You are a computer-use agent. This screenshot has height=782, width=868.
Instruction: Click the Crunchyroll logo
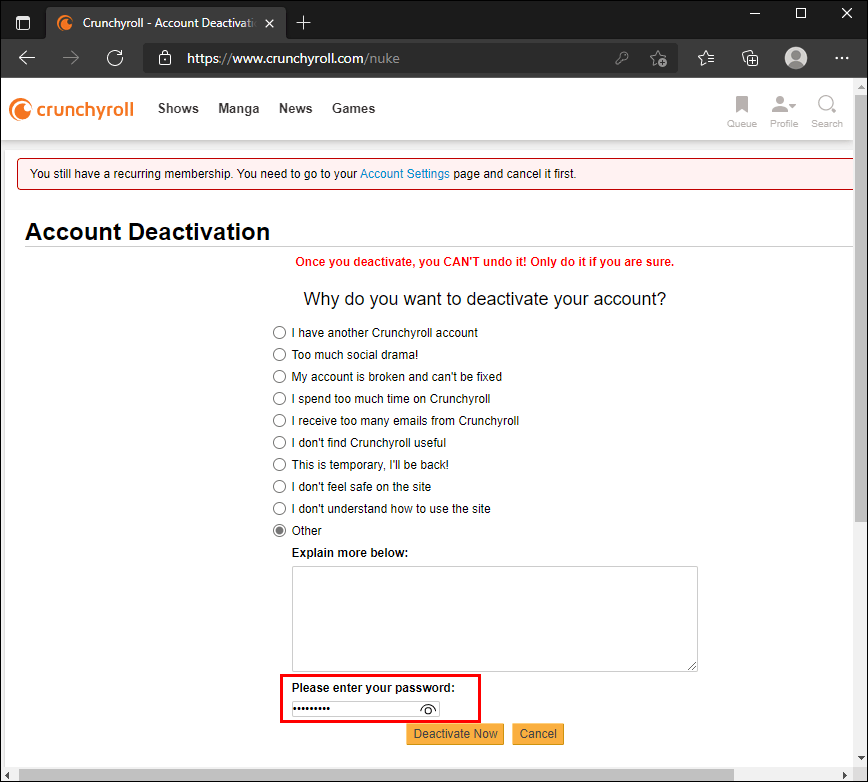click(x=71, y=109)
